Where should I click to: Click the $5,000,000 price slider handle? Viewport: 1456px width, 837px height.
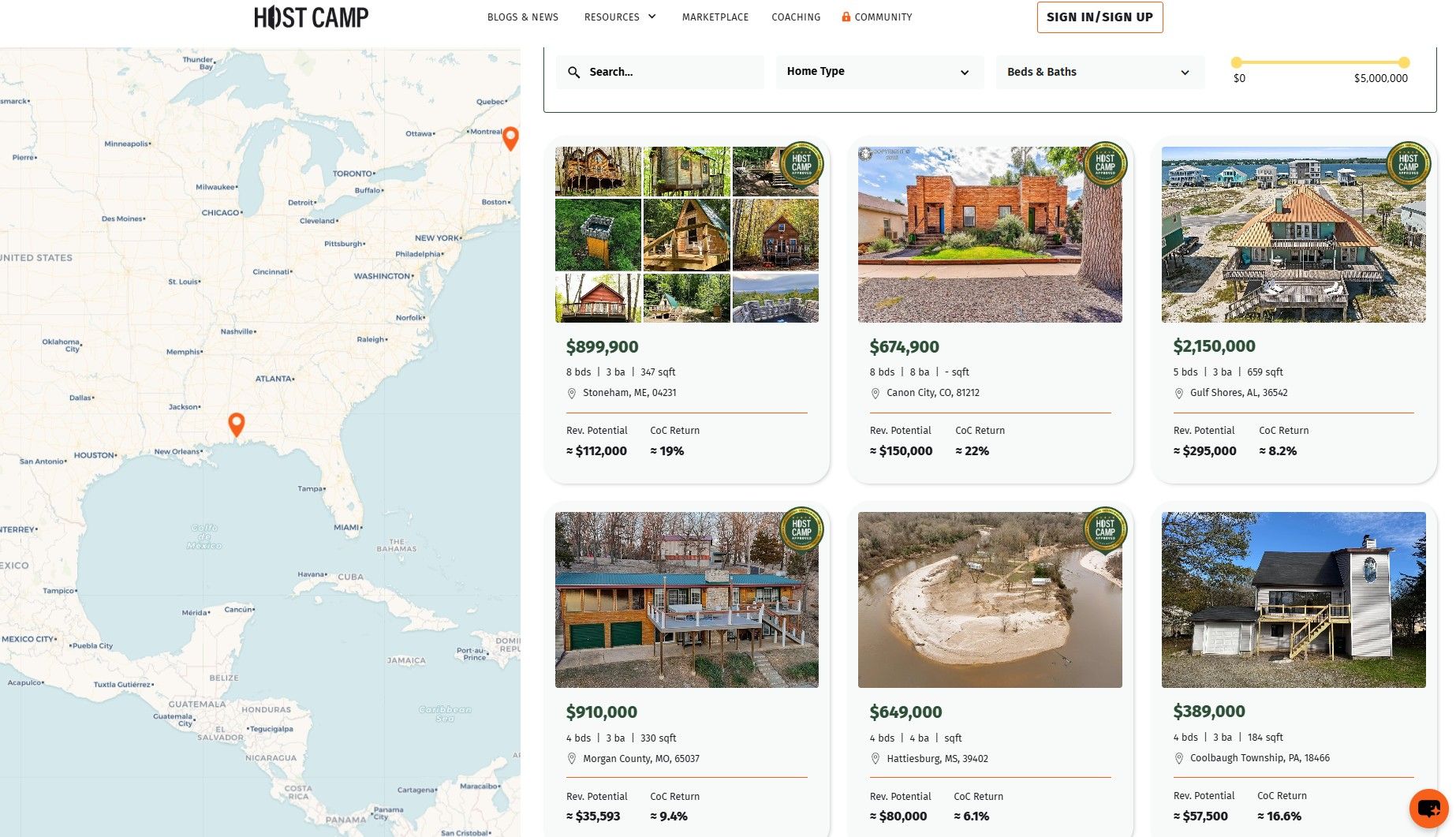pyautogui.click(x=1404, y=62)
